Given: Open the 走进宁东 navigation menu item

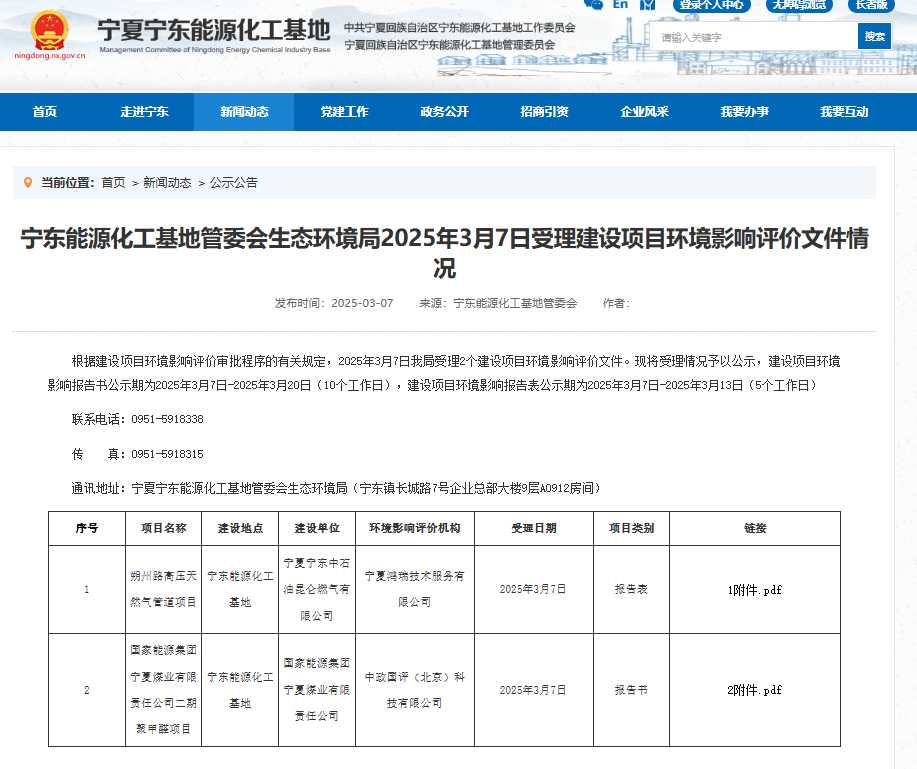Looking at the screenshot, I should [144, 112].
